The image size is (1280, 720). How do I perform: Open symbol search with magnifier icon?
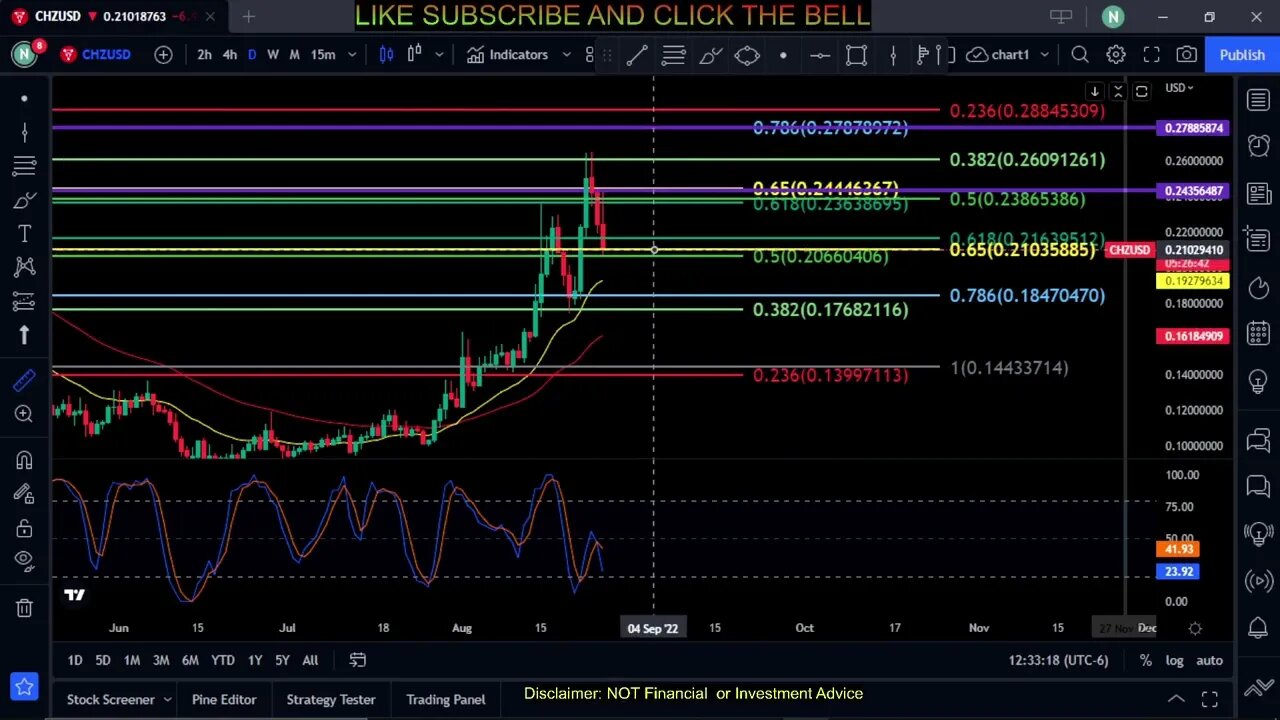point(1080,55)
